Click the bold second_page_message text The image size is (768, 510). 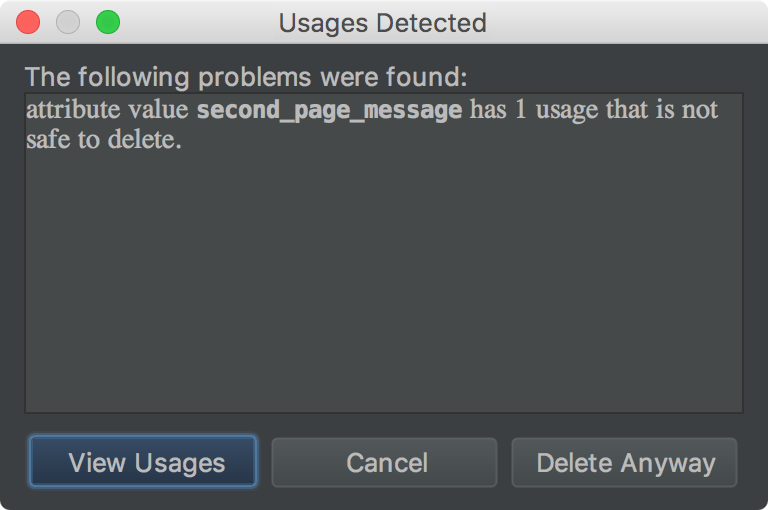click(329, 110)
